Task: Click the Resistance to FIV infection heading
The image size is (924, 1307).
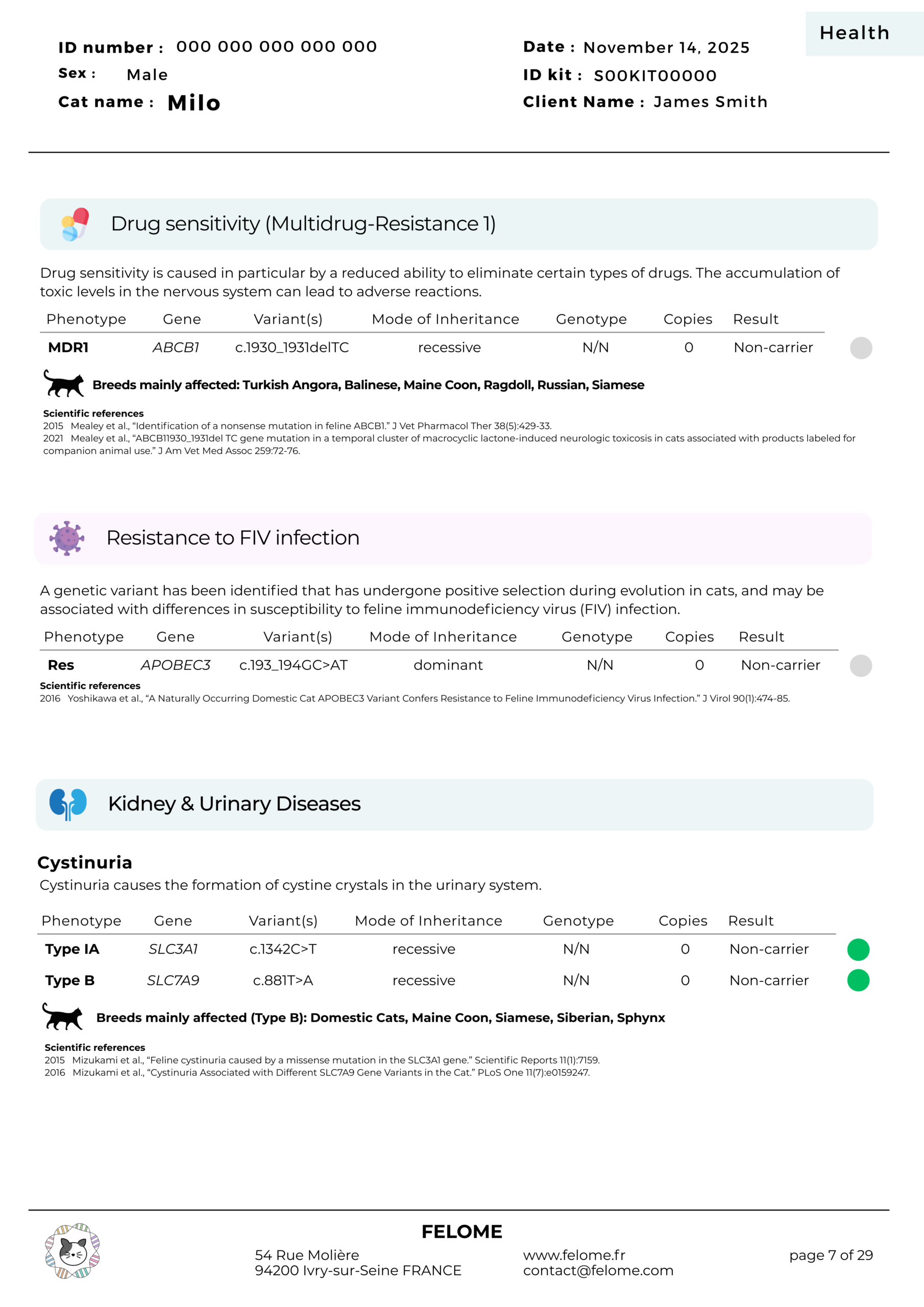Action: [x=233, y=538]
